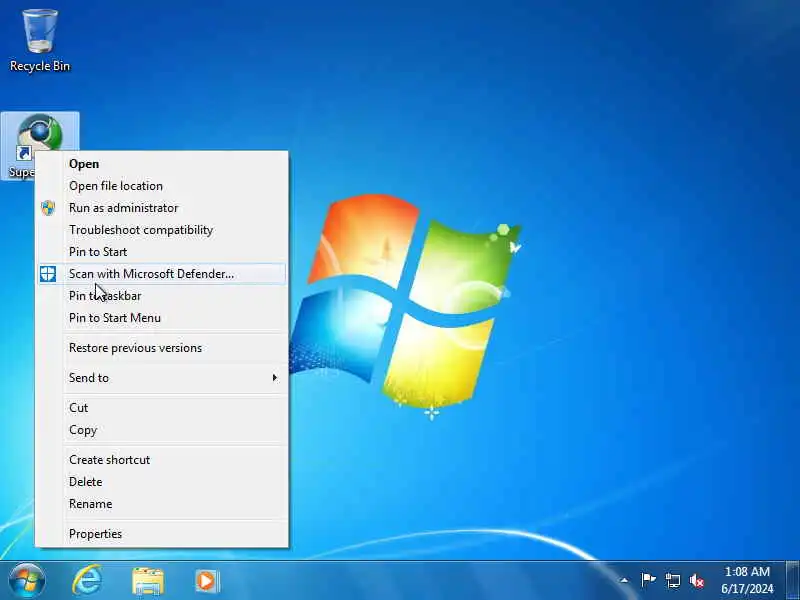Open the clock showing 1:08 AM

pyautogui.click(x=747, y=581)
